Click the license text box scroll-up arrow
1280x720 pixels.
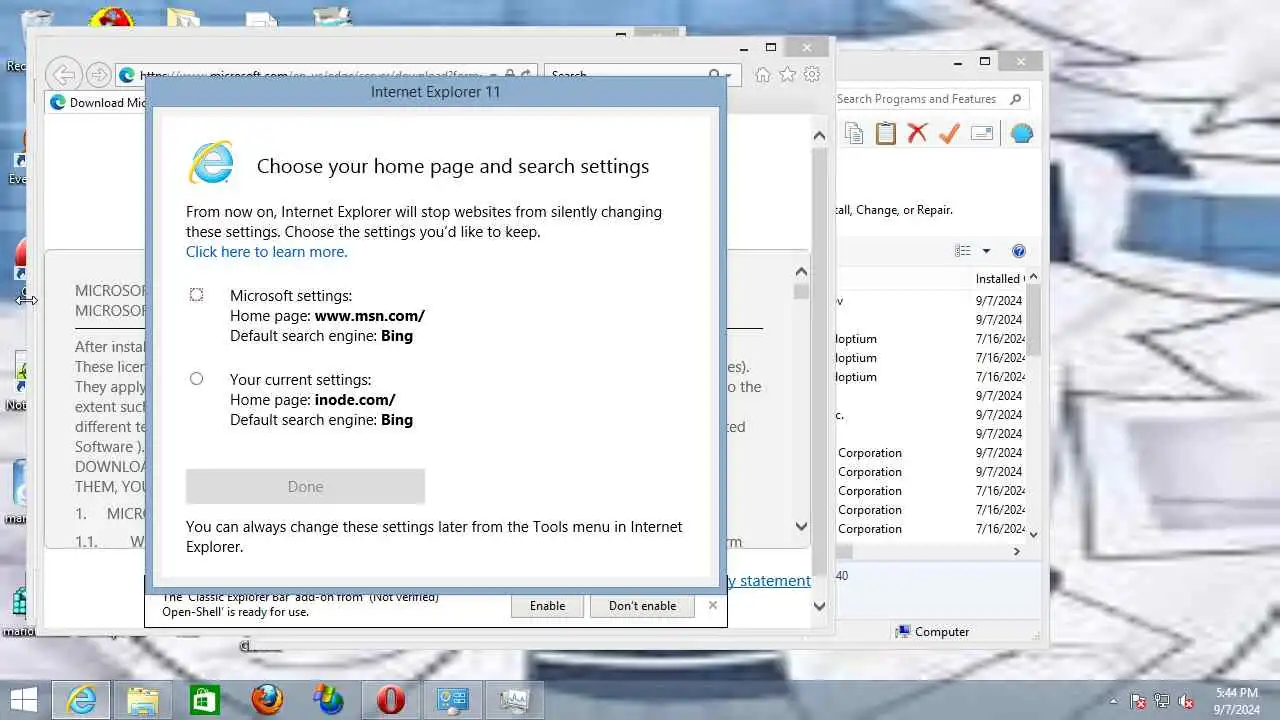click(x=801, y=272)
